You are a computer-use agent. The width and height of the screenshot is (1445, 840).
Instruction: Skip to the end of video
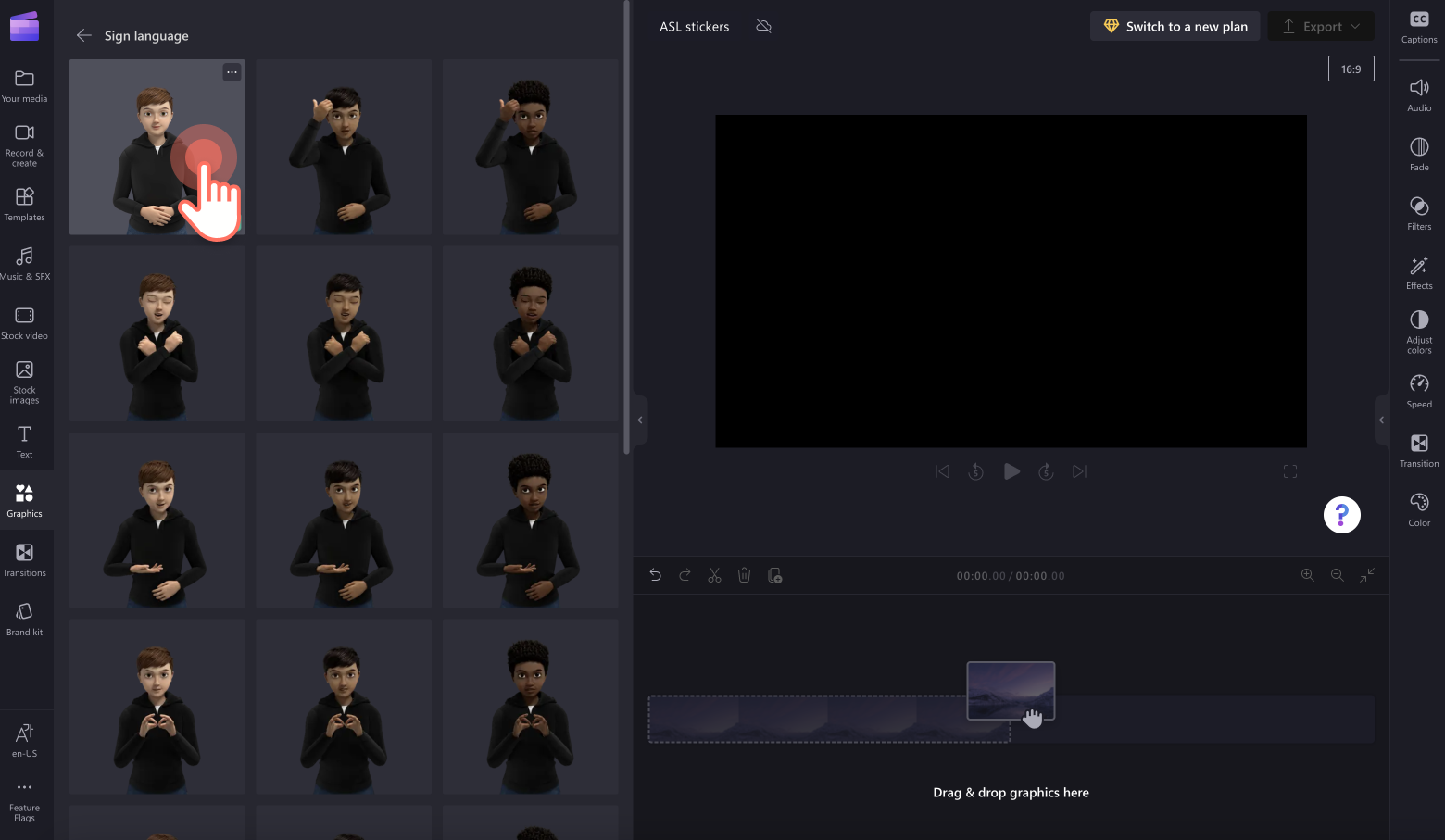click(1079, 471)
